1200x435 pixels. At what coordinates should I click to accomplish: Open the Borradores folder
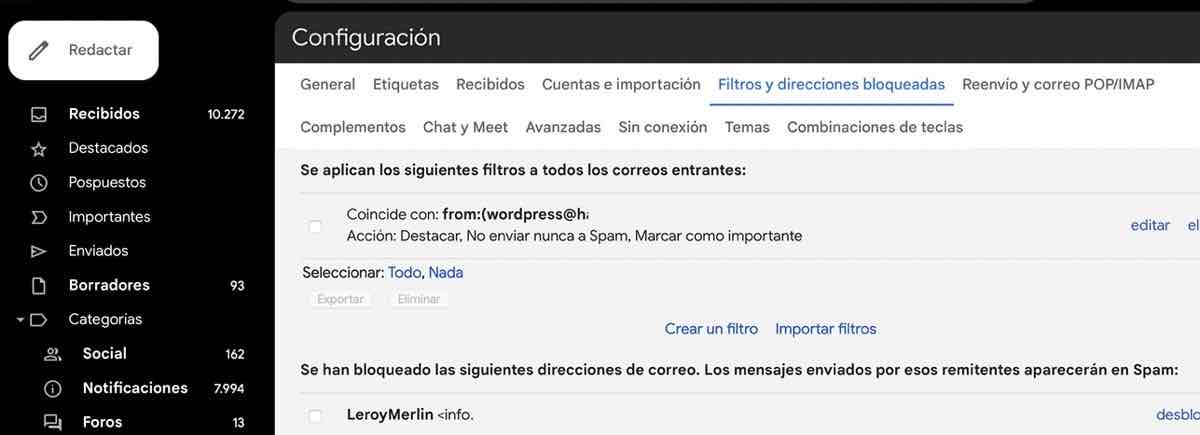(109, 285)
